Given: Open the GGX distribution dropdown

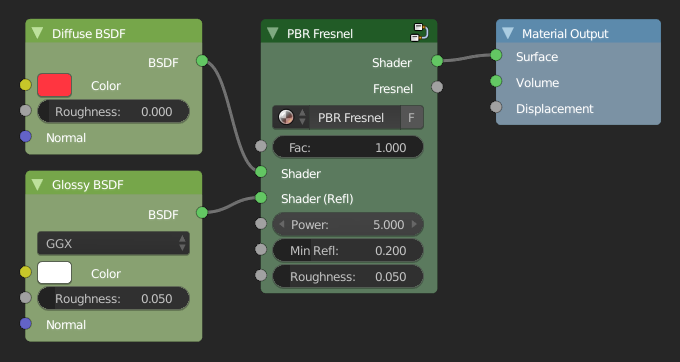Looking at the screenshot, I should 114,243.
